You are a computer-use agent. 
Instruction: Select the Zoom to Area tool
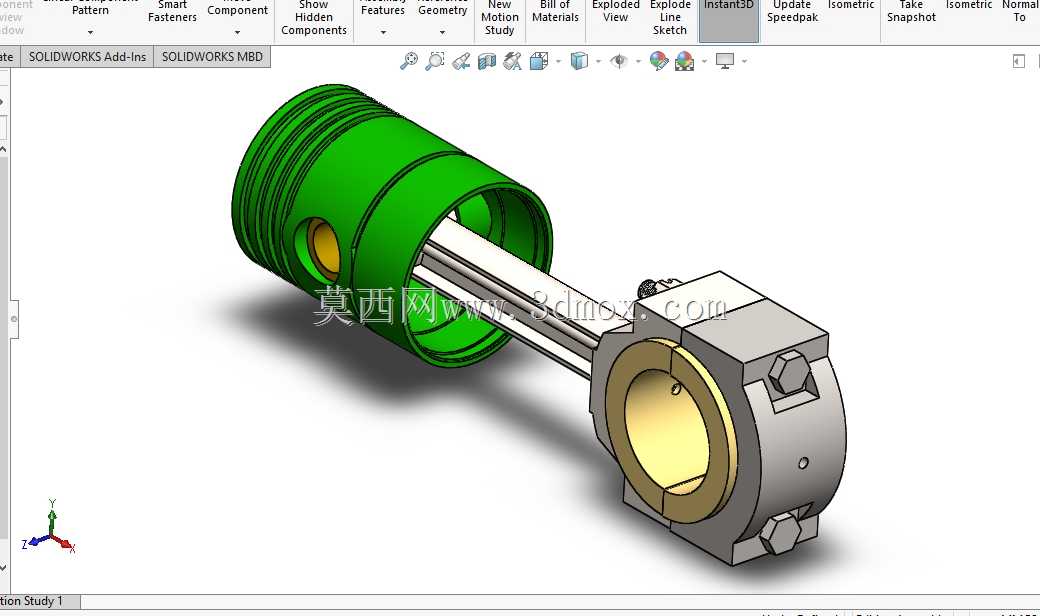tap(435, 61)
